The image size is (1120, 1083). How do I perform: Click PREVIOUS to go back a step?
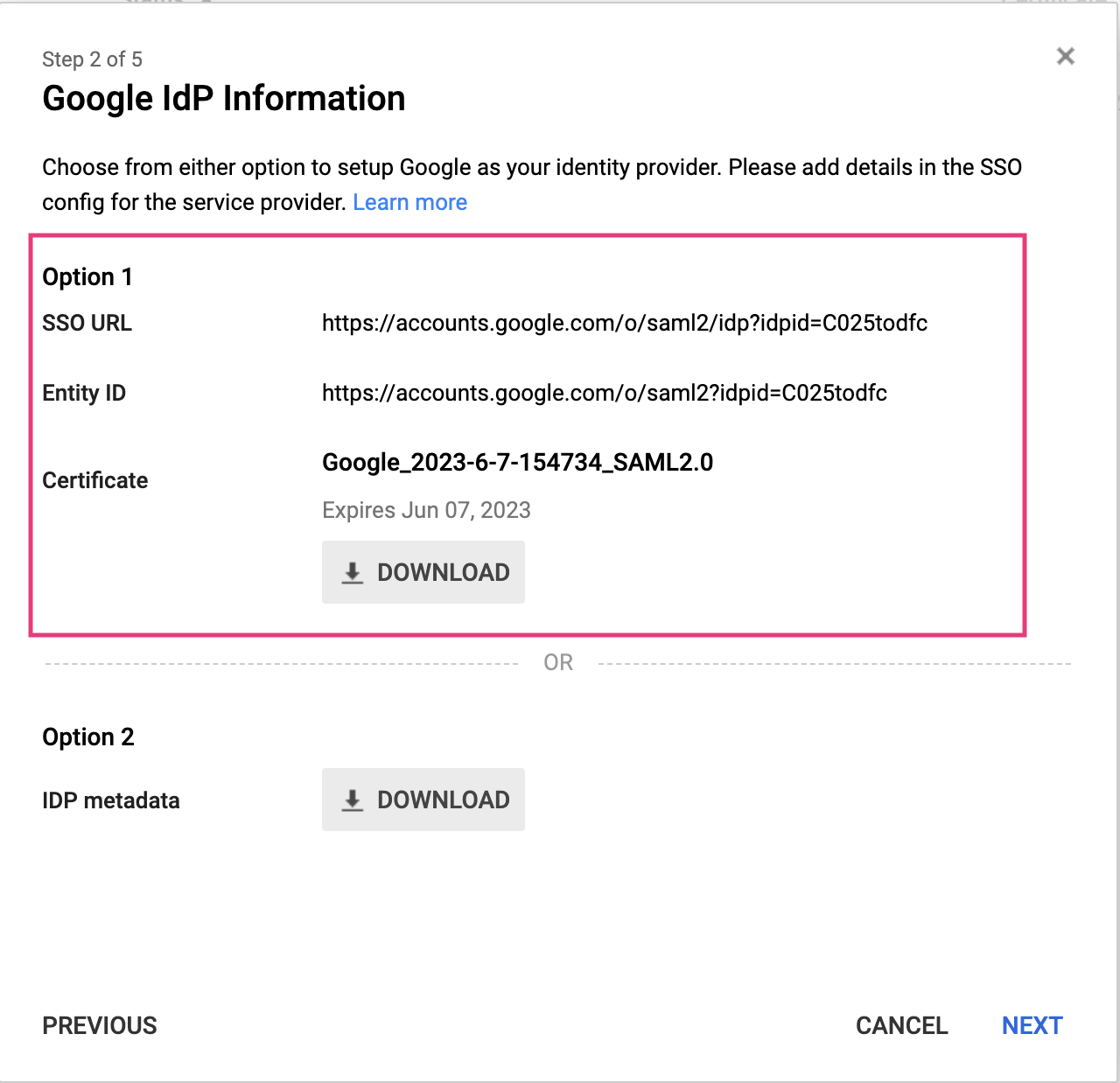(99, 1025)
